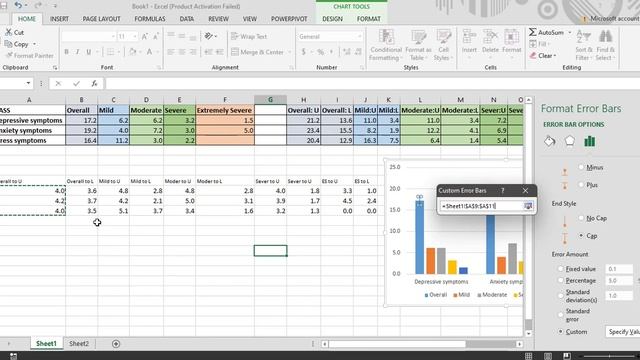Open the font name dropdown
Viewport: 640px width, 360px height.
(113, 36)
